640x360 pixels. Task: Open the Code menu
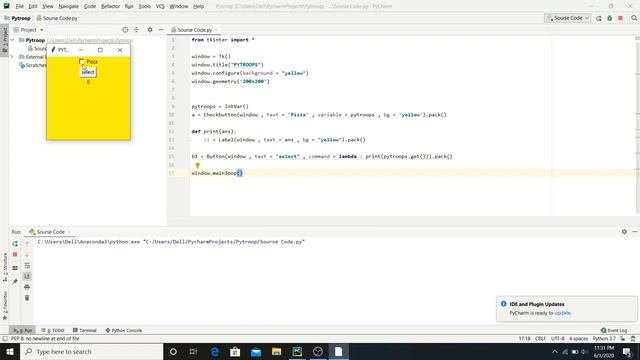[90, 7]
